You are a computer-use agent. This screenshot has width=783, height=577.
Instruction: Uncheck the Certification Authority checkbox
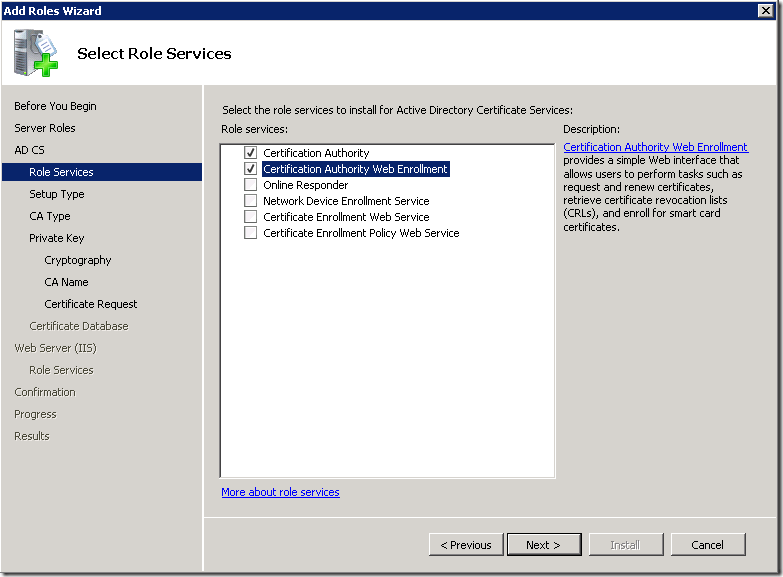[x=250, y=152]
